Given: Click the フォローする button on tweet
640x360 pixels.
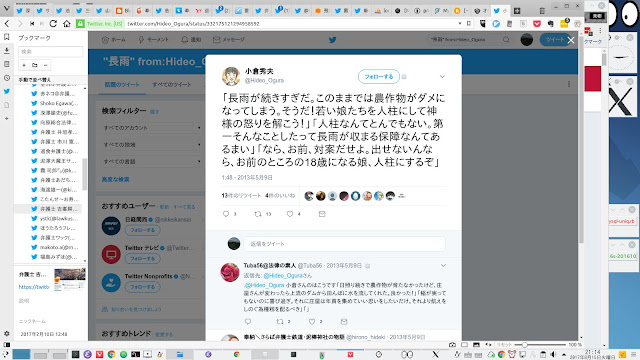Looking at the screenshot, I should (x=379, y=76).
